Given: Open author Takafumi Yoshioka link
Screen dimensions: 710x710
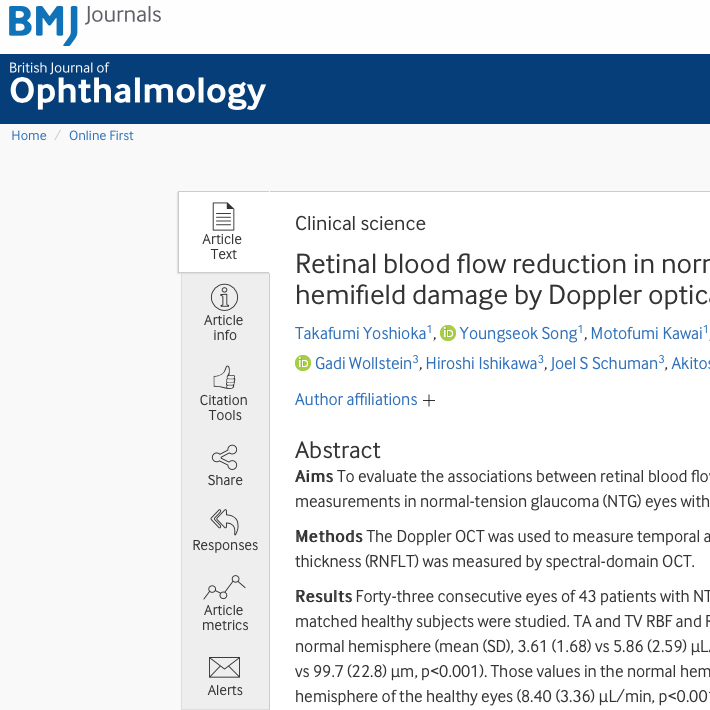Looking at the screenshot, I should pos(360,333).
